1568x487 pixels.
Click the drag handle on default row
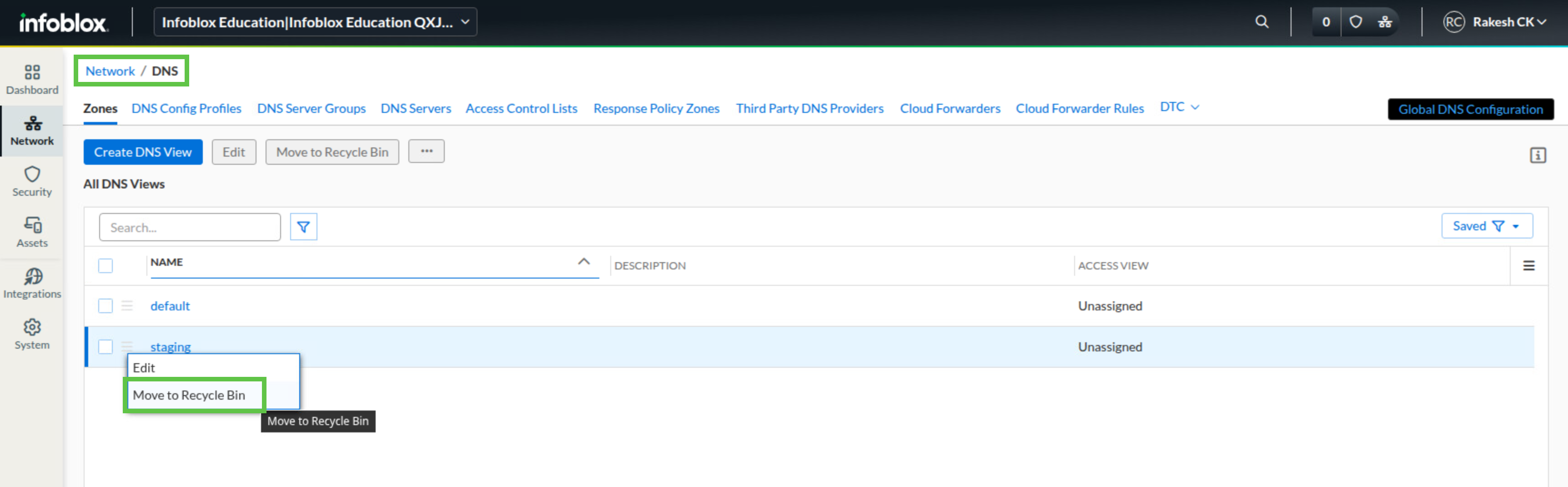pyautogui.click(x=126, y=306)
